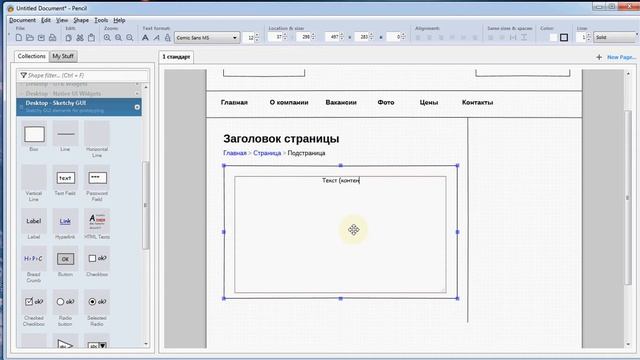Select the Selected Radio shape
Screen dimensions: 640x360
pyautogui.click(x=97, y=308)
